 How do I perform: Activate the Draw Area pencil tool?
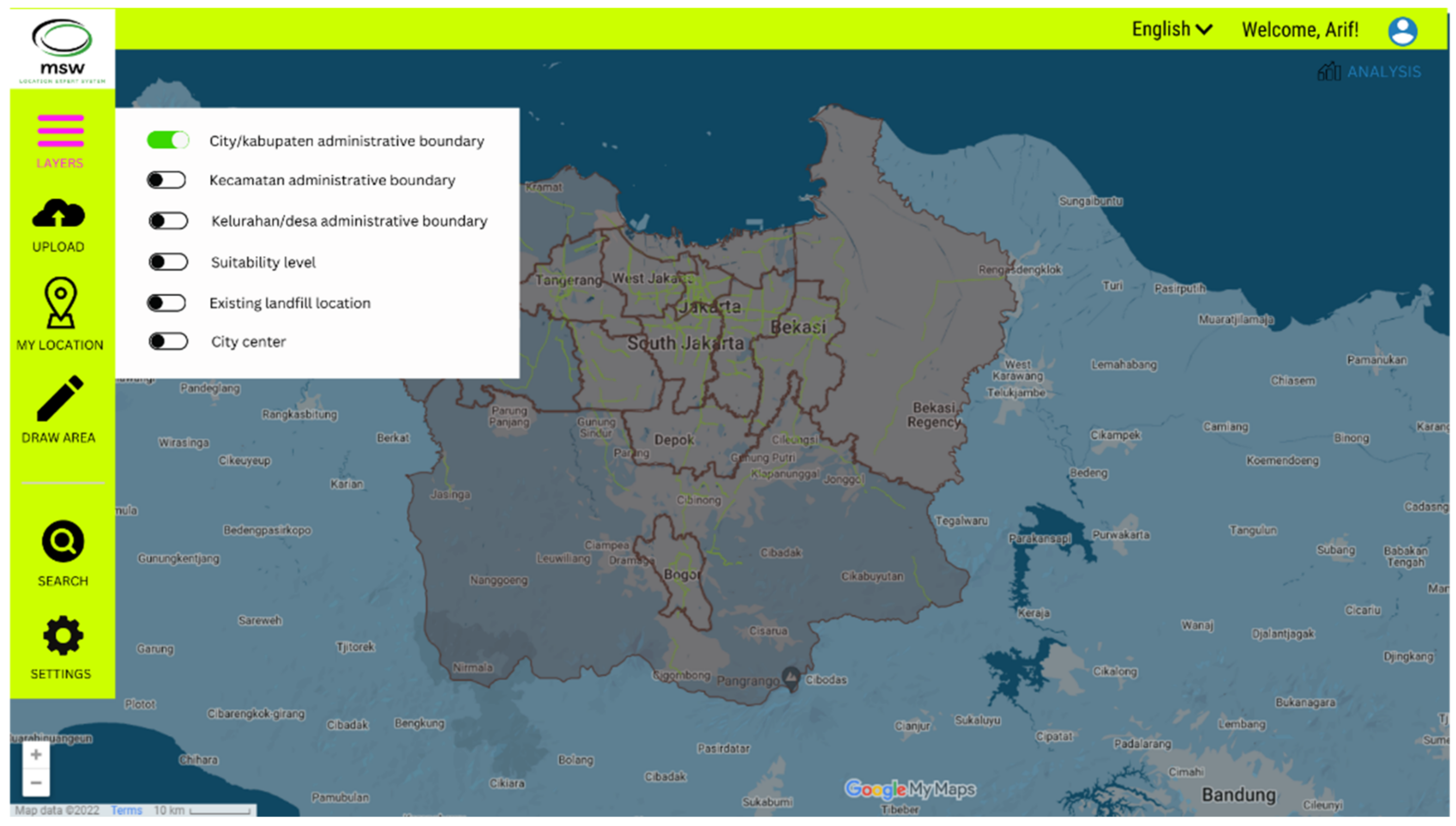click(60, 398)
